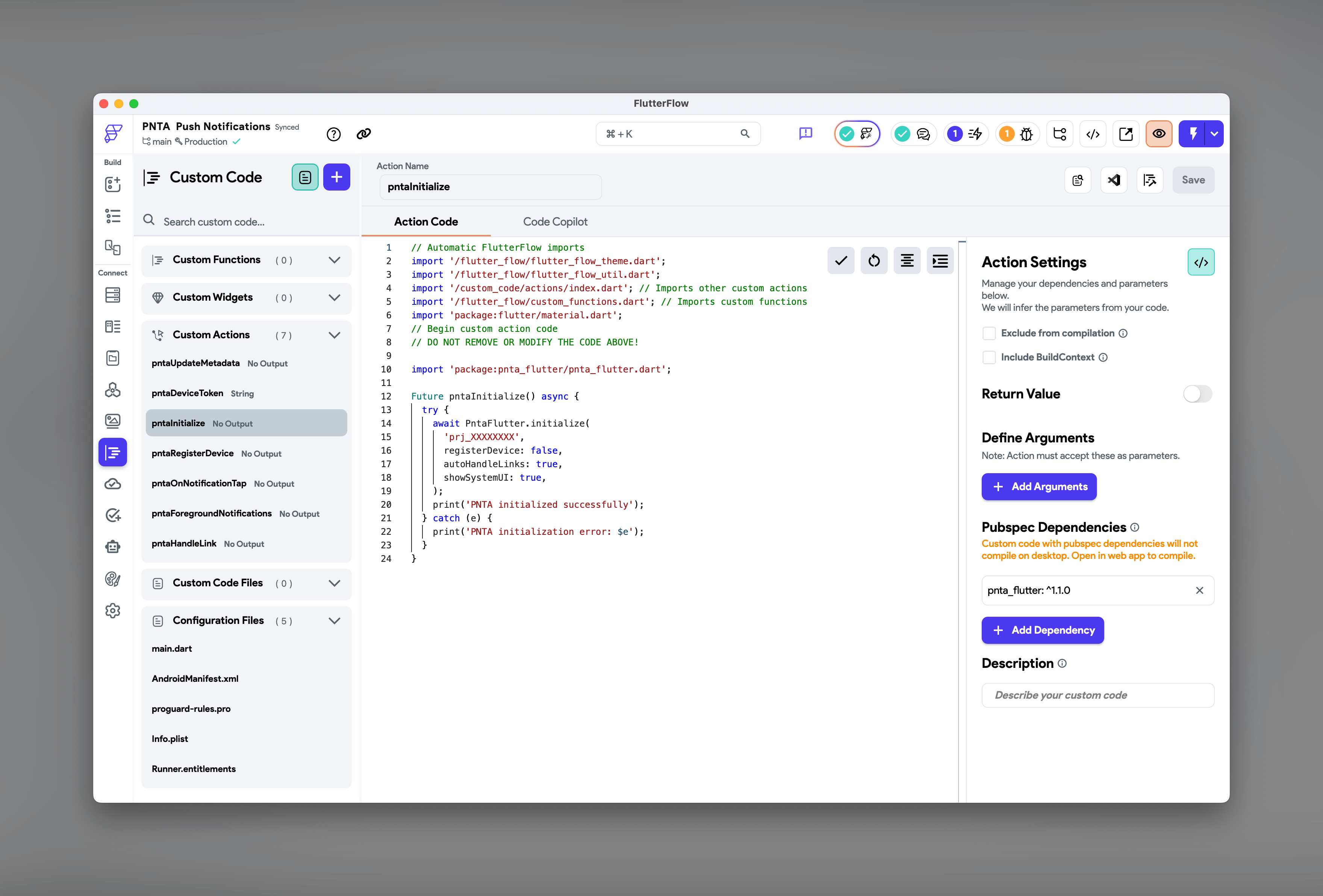
Task: Select the pntaOnNotificationTap action
Action: coord(247,484)
